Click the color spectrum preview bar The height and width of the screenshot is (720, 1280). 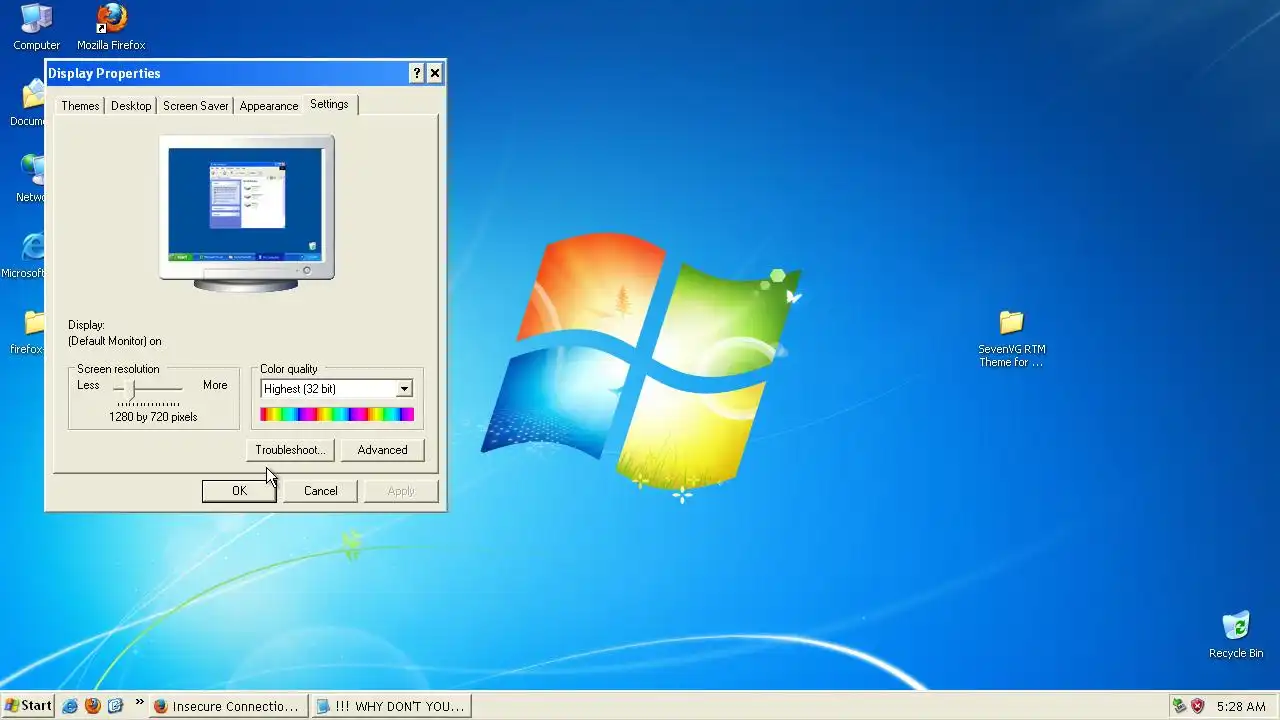coord(337,414)
